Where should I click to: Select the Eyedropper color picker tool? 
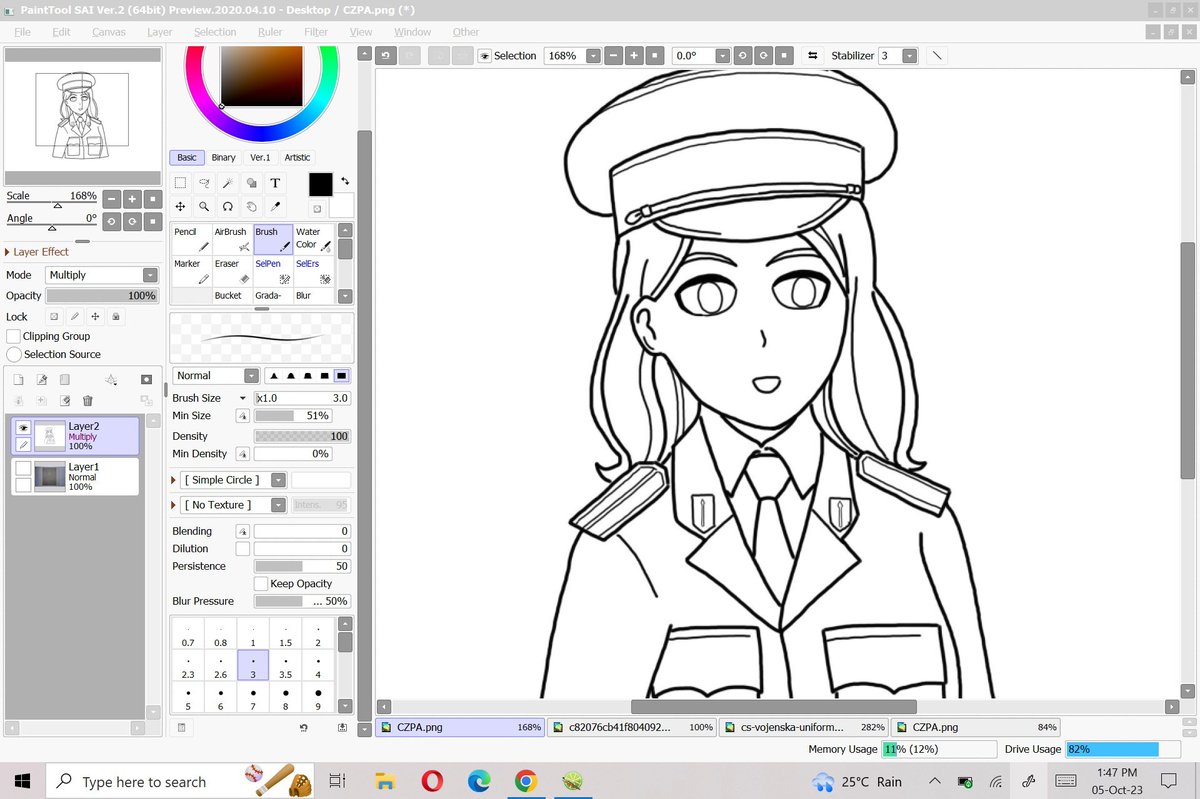pyautogui.click(x=275, y=207)
